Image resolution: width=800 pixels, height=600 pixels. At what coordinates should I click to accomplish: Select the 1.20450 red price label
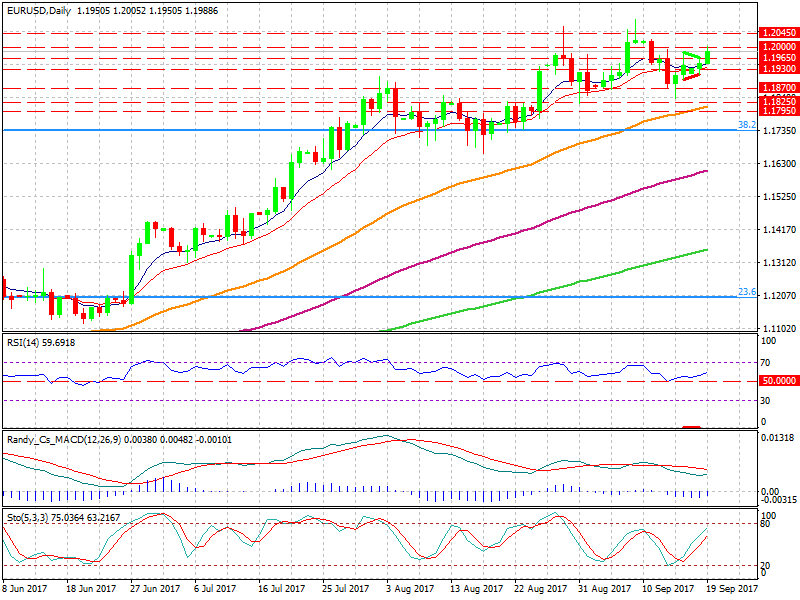tap(779, 33)
